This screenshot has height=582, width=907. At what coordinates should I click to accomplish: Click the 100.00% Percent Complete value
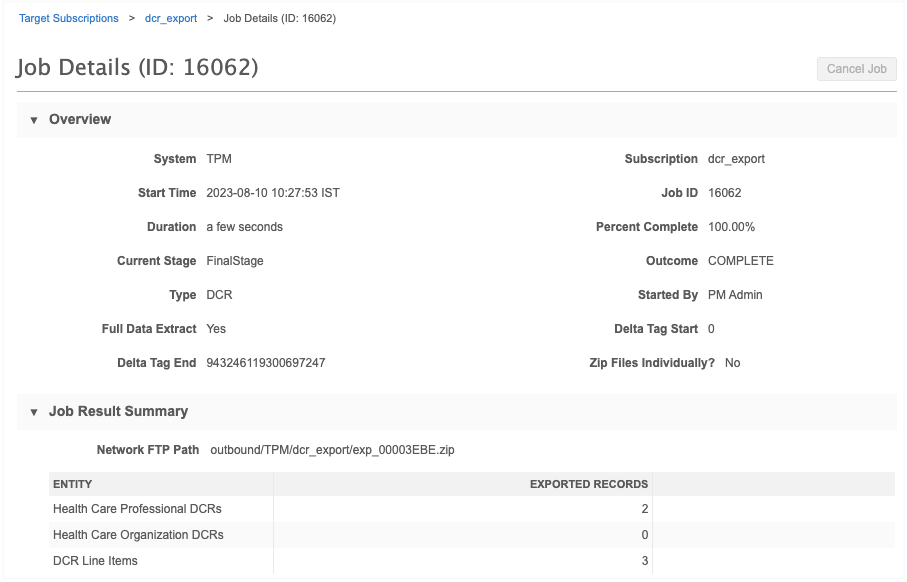tap(731, 227)
